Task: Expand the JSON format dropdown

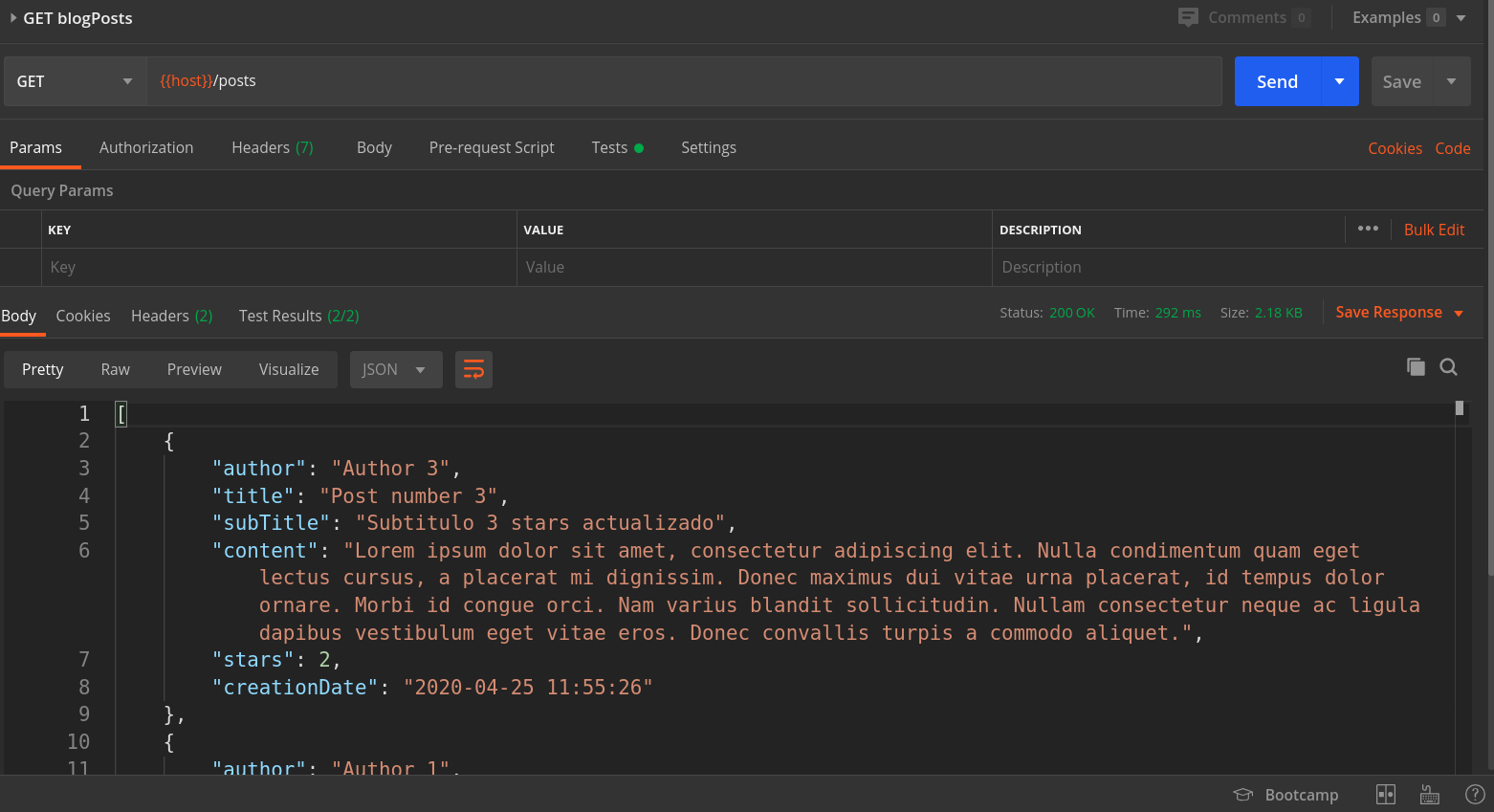Action: tap(396, 370)
